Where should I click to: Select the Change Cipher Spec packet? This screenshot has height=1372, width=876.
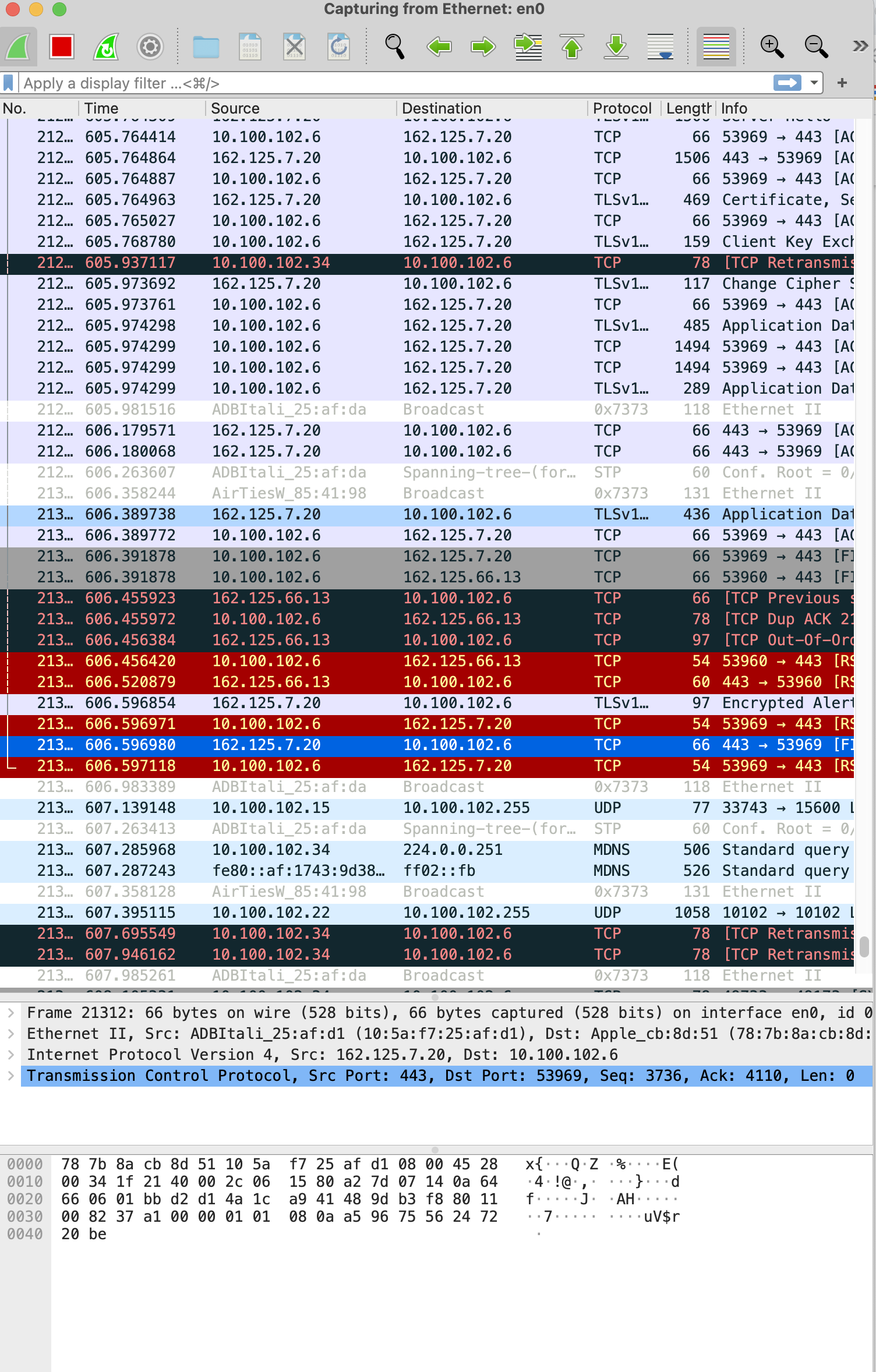[427, 284]
